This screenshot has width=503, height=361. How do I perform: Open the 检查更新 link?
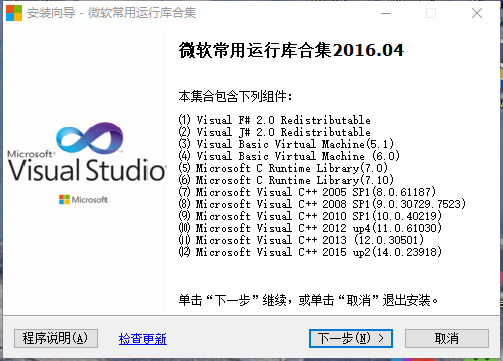pos(143,339)
